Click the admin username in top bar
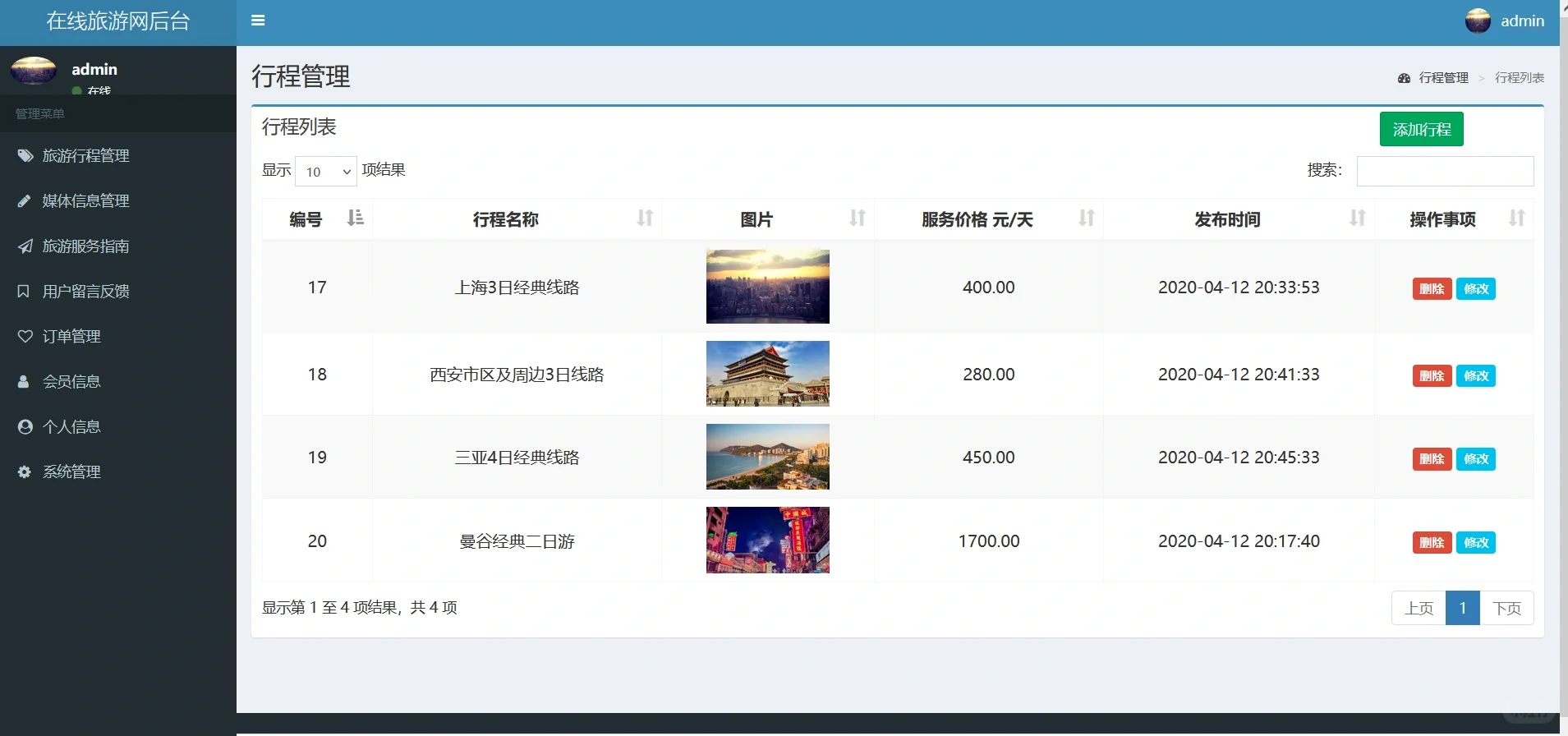 pos(1522,21)
